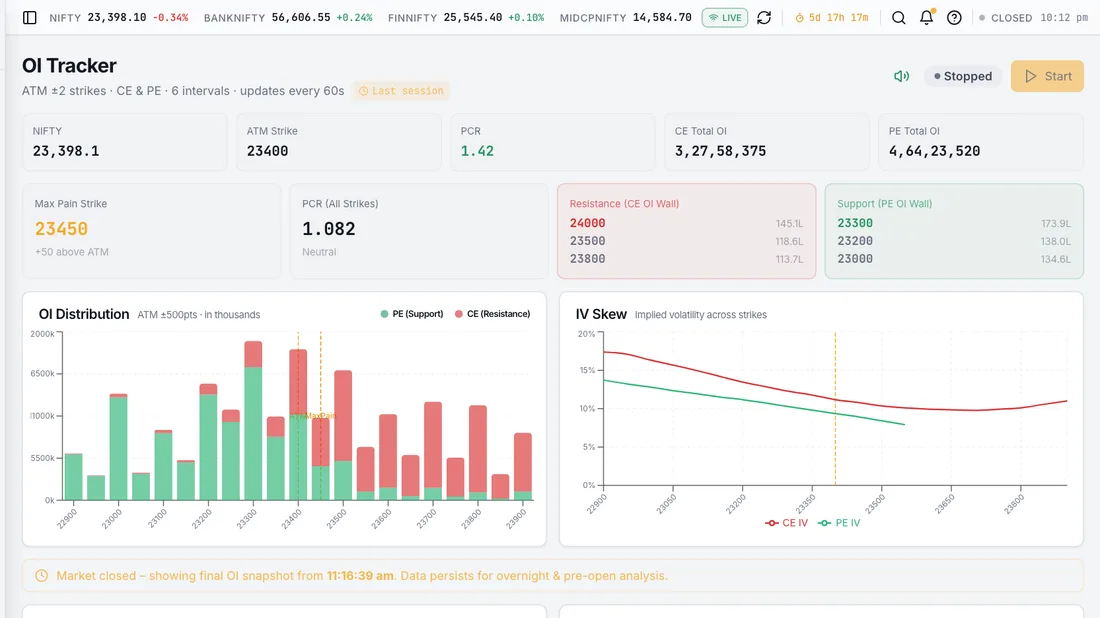
Task: Click the OI bar at strike 23500
Action: 343,435
